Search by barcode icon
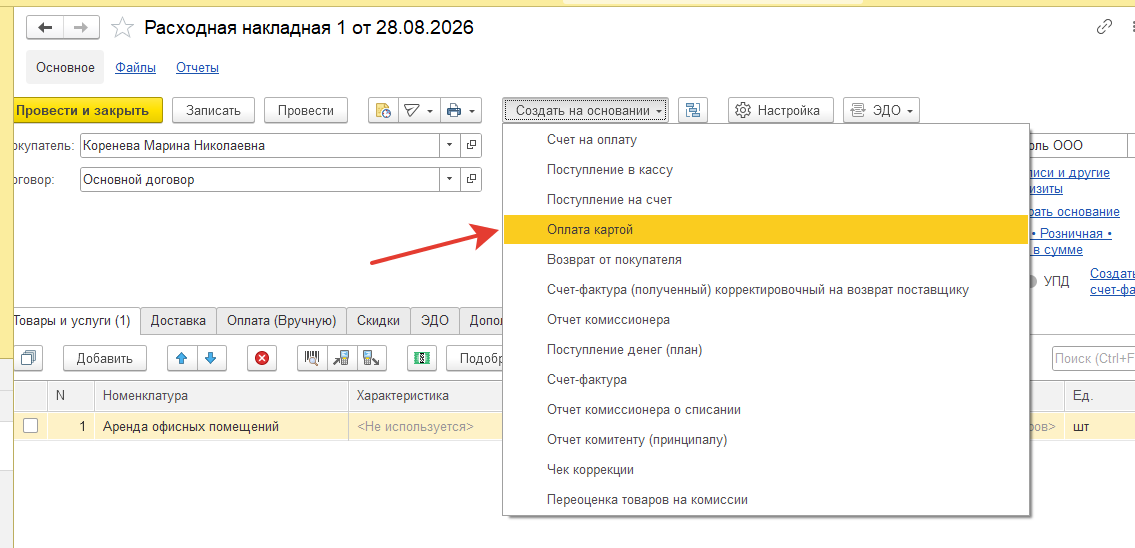The width and height of the screenshot is (1135, 548). pyautogui.click(x=312, y=358)
